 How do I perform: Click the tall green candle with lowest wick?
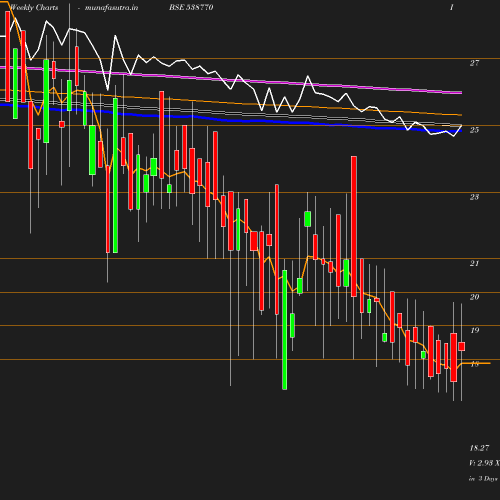285,330
